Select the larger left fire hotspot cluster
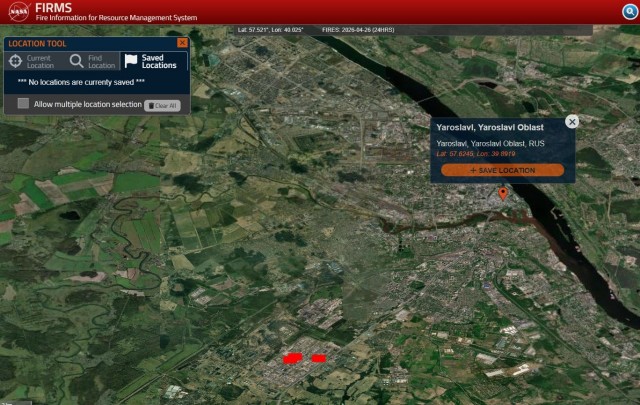This screenshot has width=640, height=405. point(292,357)
